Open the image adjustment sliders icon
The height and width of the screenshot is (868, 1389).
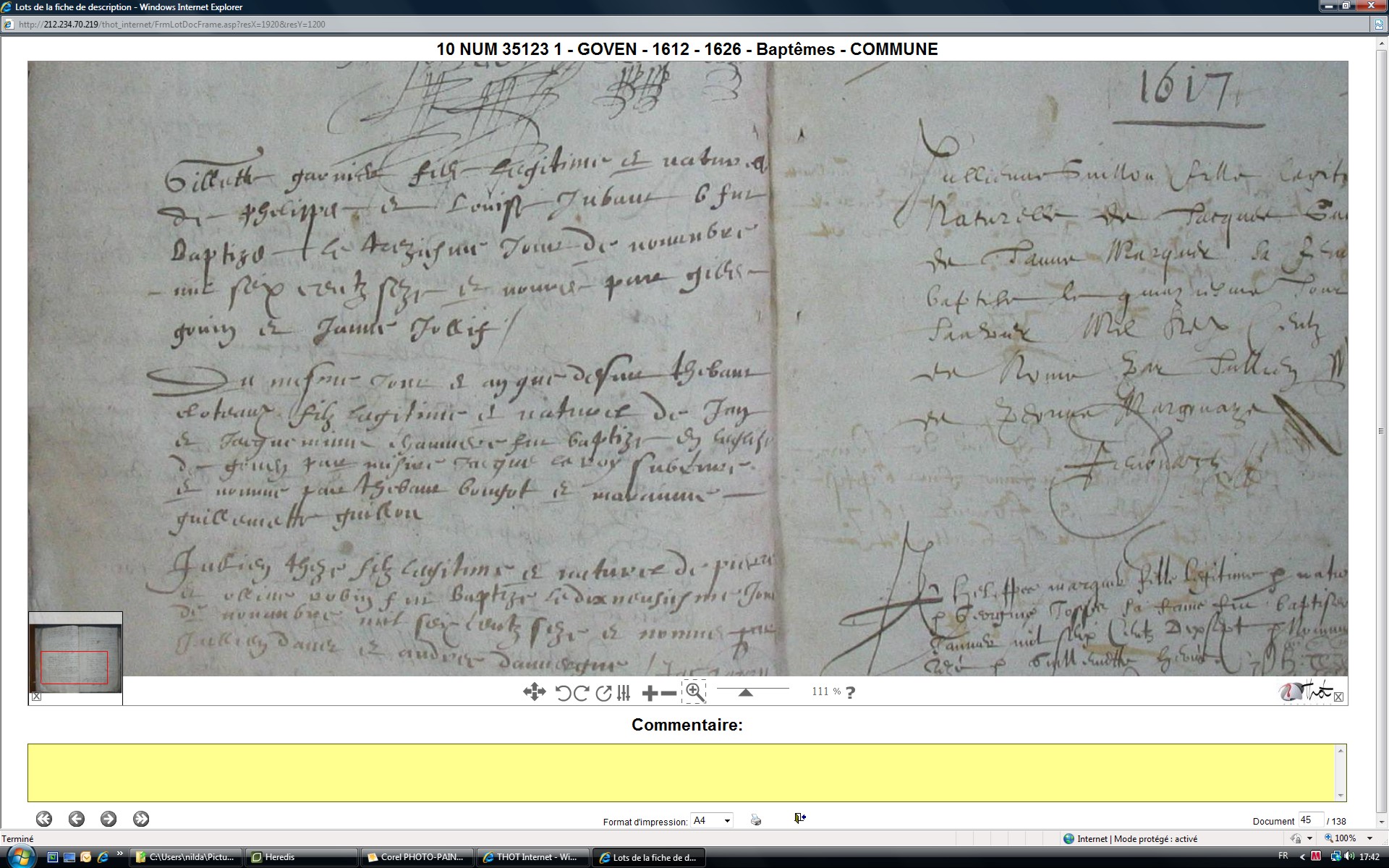coord(624,693)
